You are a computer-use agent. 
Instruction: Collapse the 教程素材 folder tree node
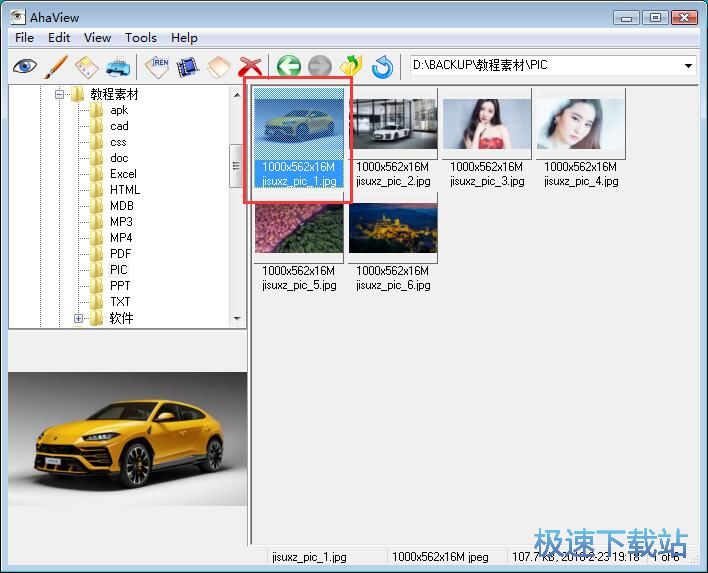pos(61,94)
